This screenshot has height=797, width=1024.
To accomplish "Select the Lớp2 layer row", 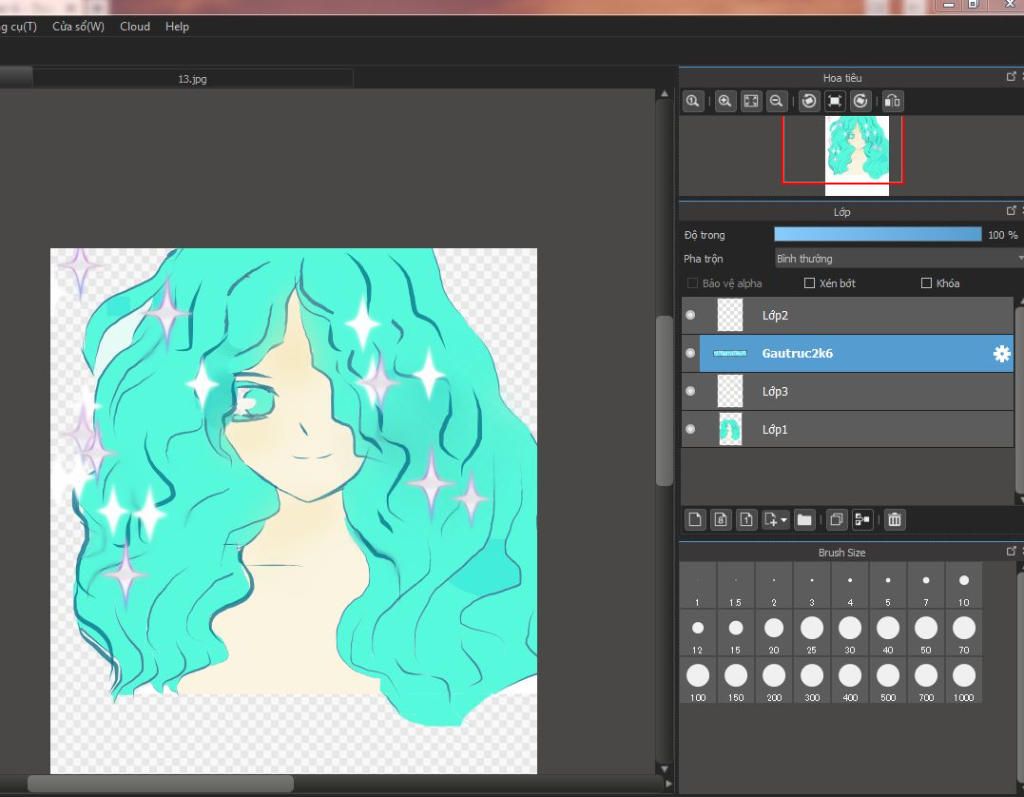I will [848, 315].
